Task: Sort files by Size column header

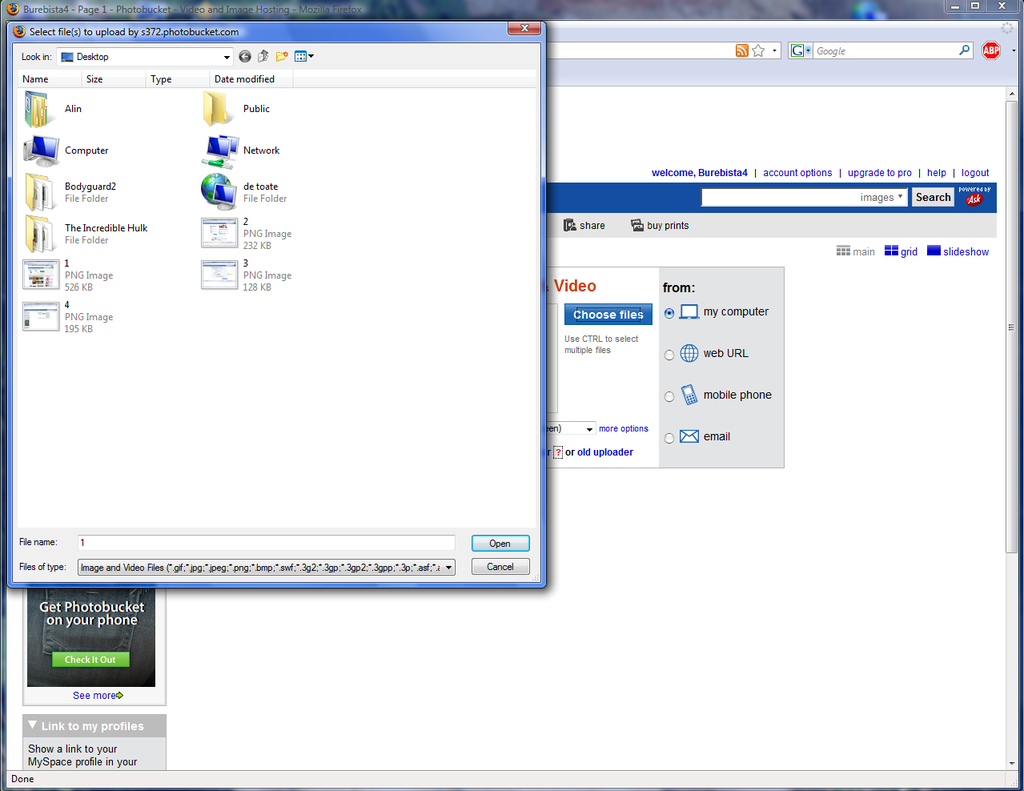Action: [114, 79]
